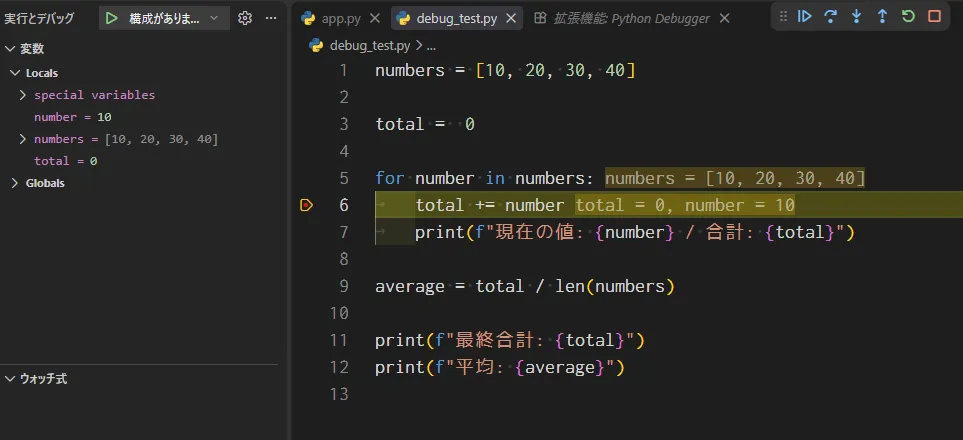Start debugging with the green play icon

pyautogui.click(x=111, y=18)
